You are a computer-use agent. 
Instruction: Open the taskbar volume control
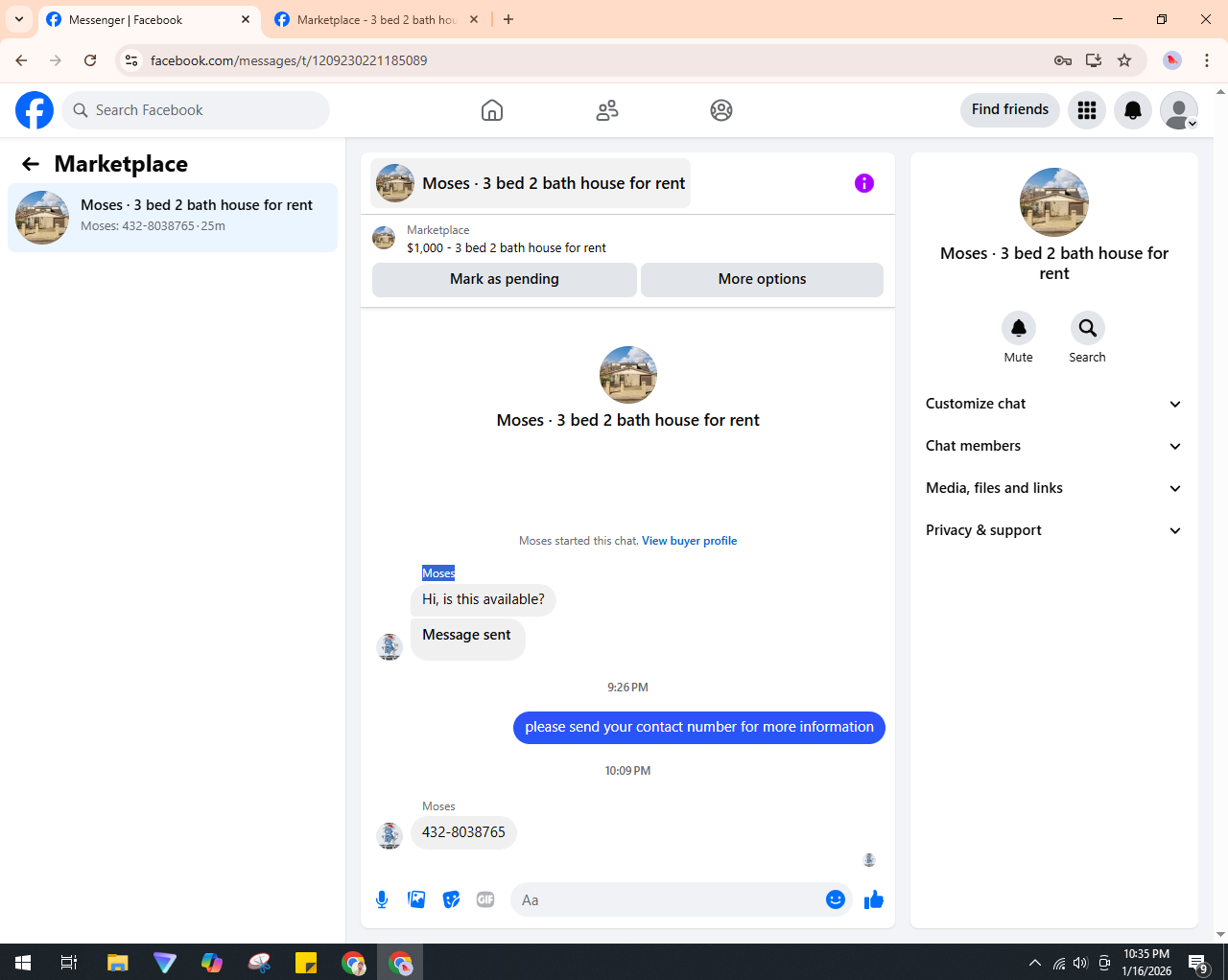tap(1081, 963)
